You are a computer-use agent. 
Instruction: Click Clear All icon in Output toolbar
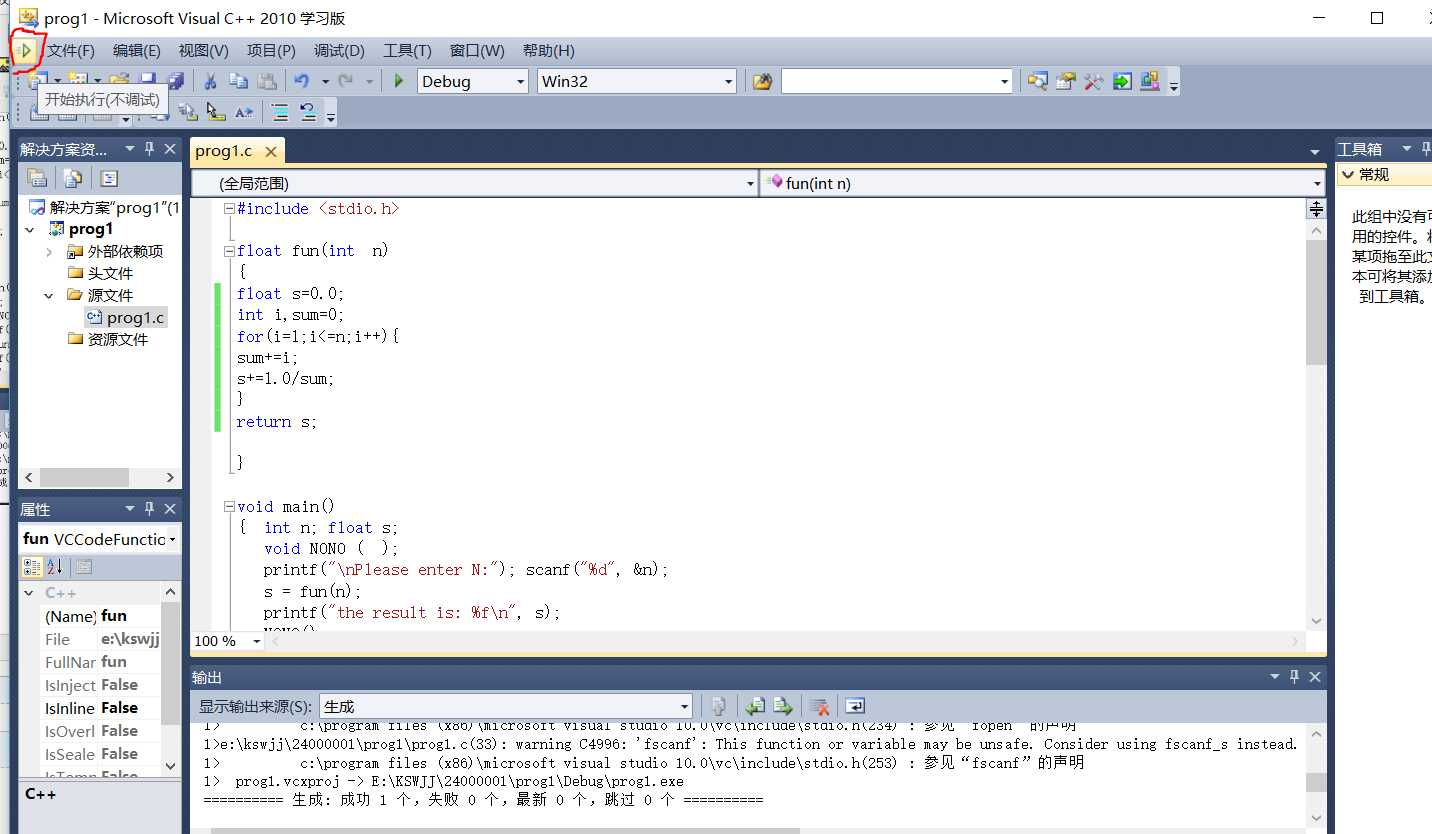coord(819,706)
